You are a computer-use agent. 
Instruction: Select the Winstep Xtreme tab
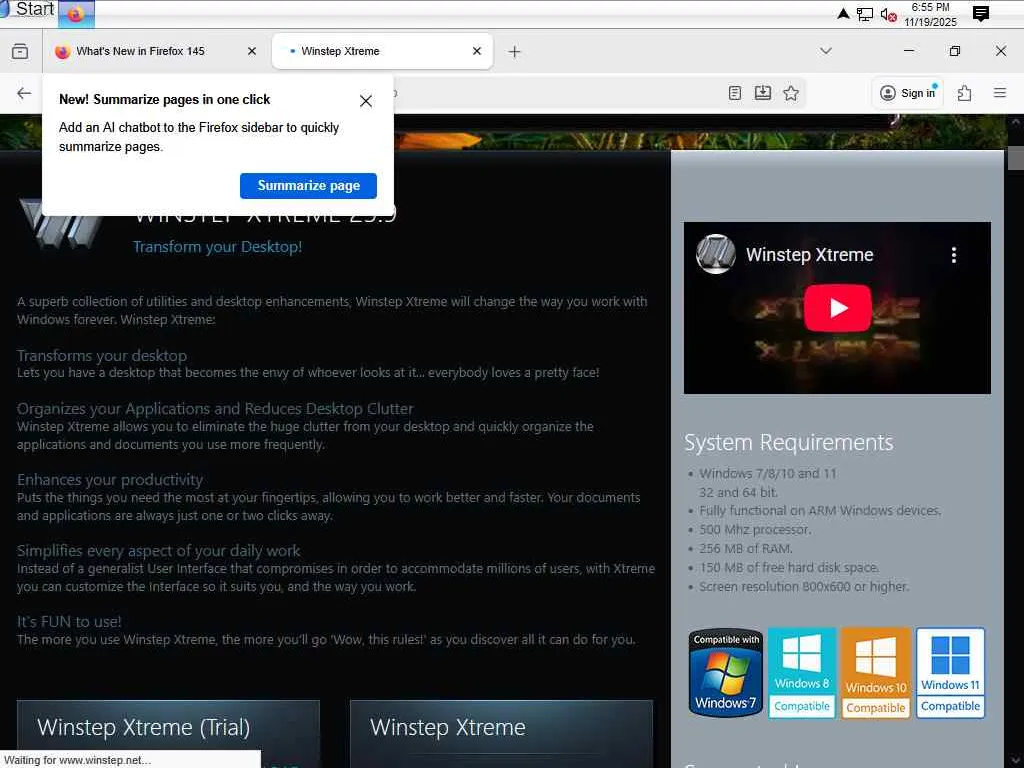(382, 51)
